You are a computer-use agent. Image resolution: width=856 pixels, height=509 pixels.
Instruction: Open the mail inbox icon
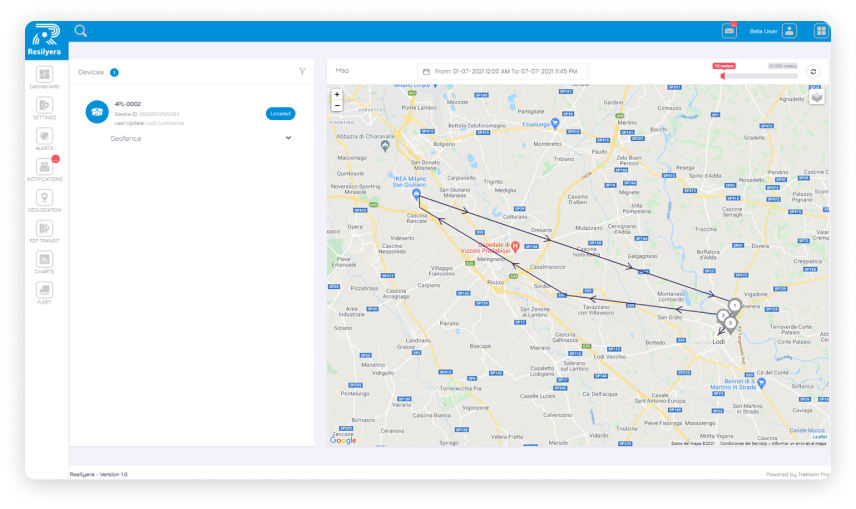(729, 31)
